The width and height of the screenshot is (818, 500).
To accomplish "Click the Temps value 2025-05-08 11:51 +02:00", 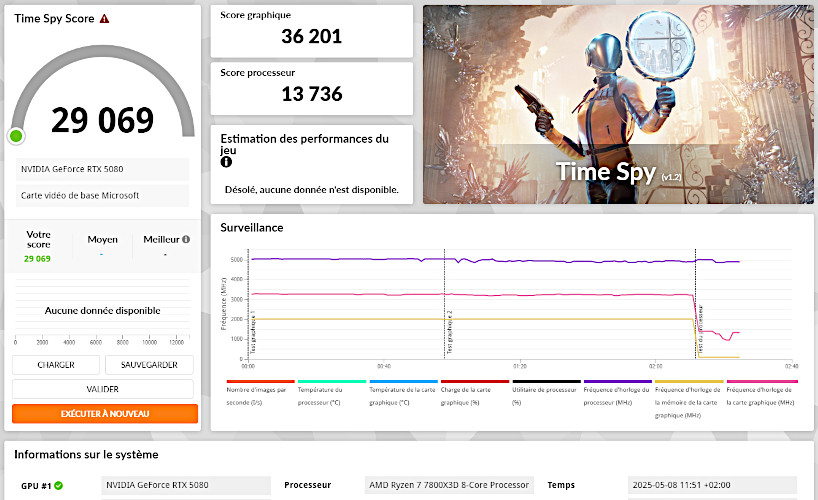I will point(712,485).
